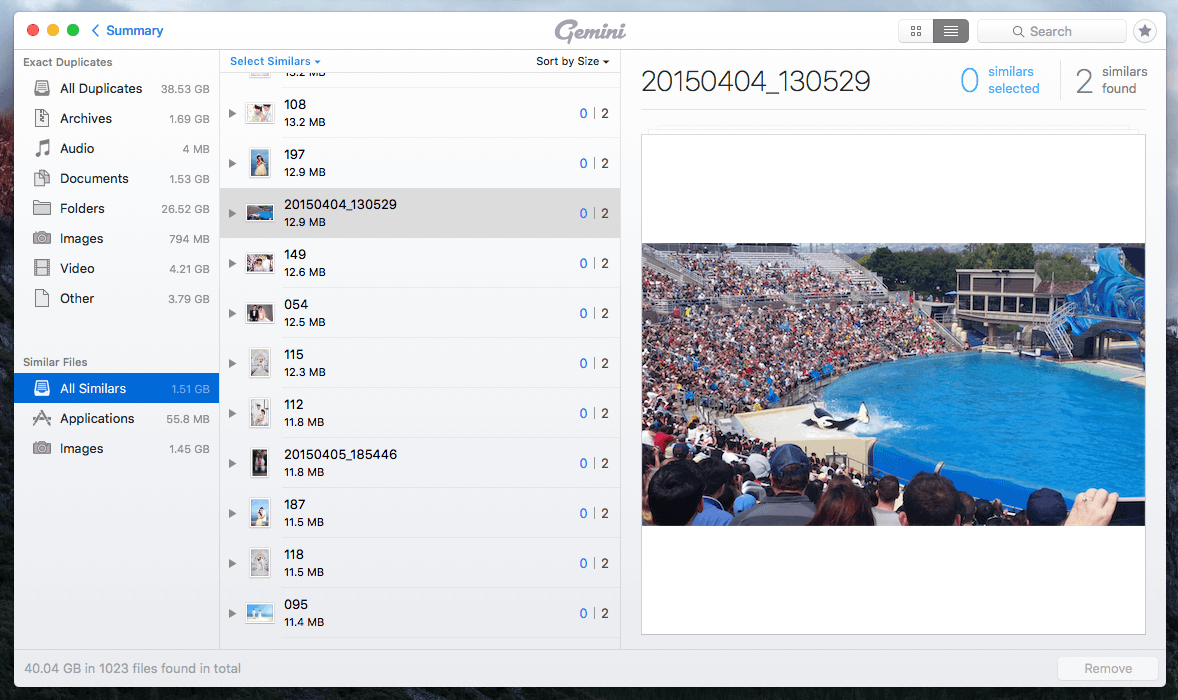Click the '2 similars found' counter

(x=1112, y=80)
